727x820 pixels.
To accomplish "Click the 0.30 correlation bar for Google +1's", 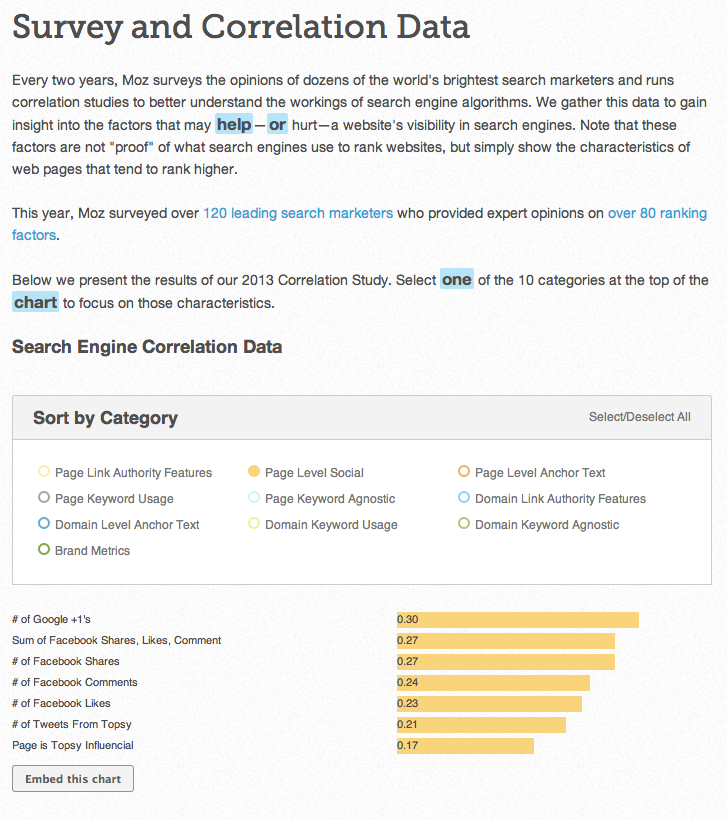I will tap(515, 619).
